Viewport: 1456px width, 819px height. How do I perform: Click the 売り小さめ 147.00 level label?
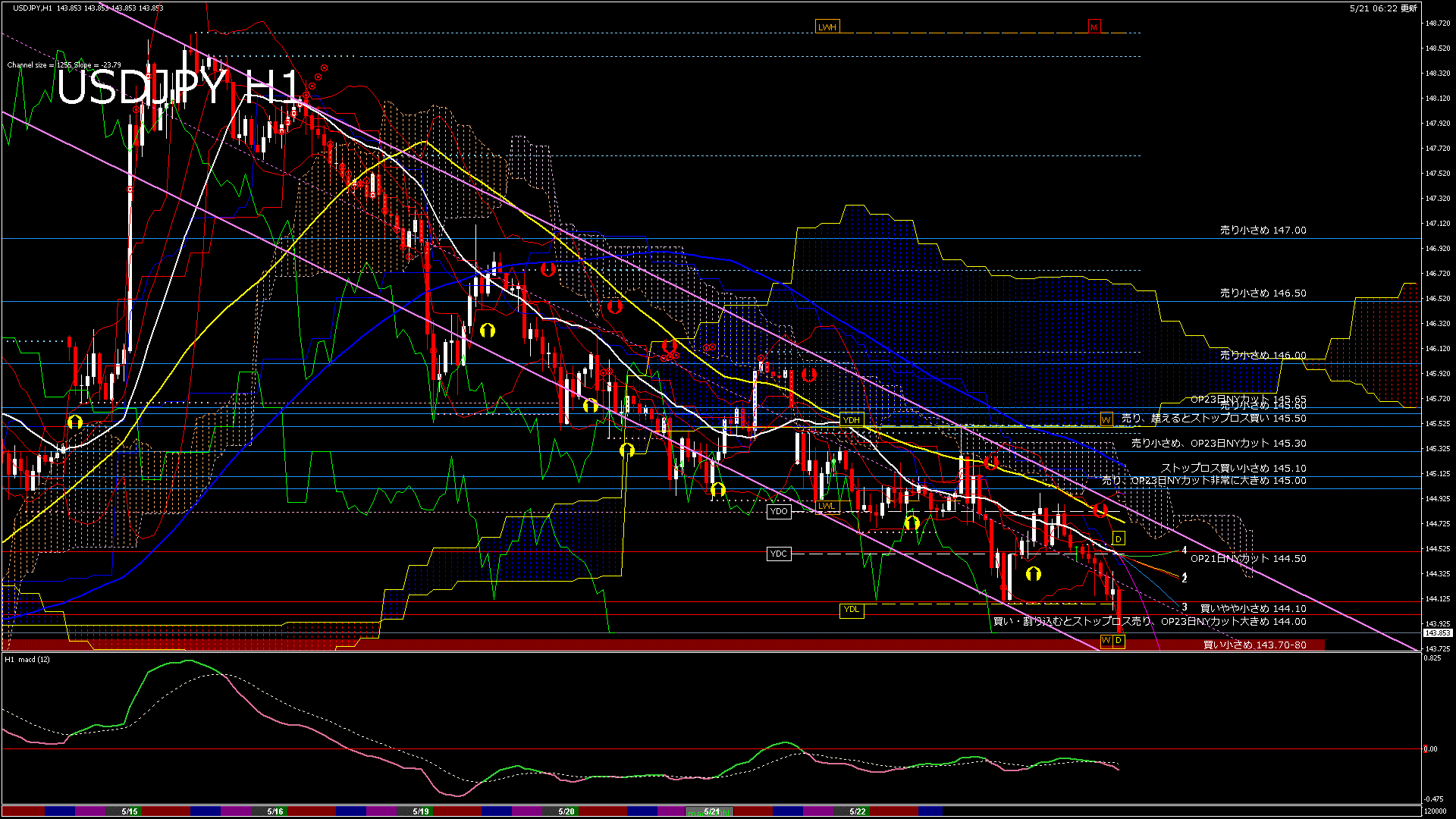coord(1263,231)
